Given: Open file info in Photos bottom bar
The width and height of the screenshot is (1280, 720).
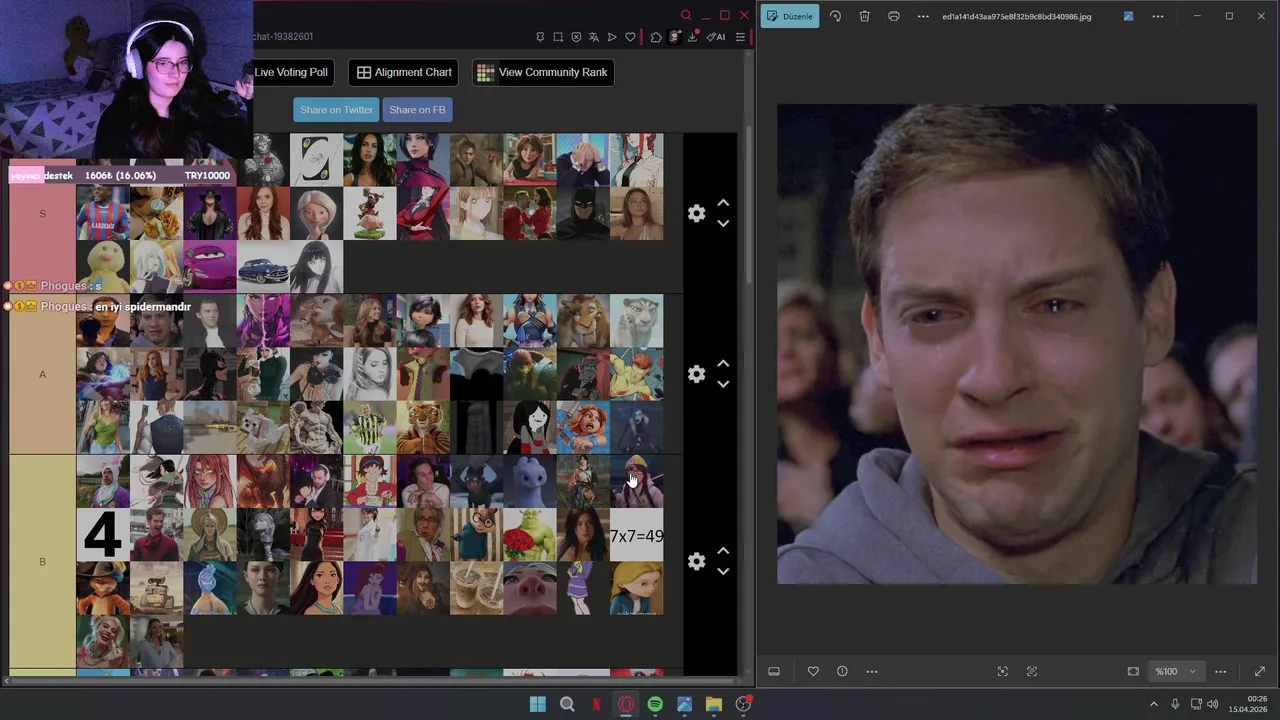Looking at the screenshot, I should [x=842, y=671].
